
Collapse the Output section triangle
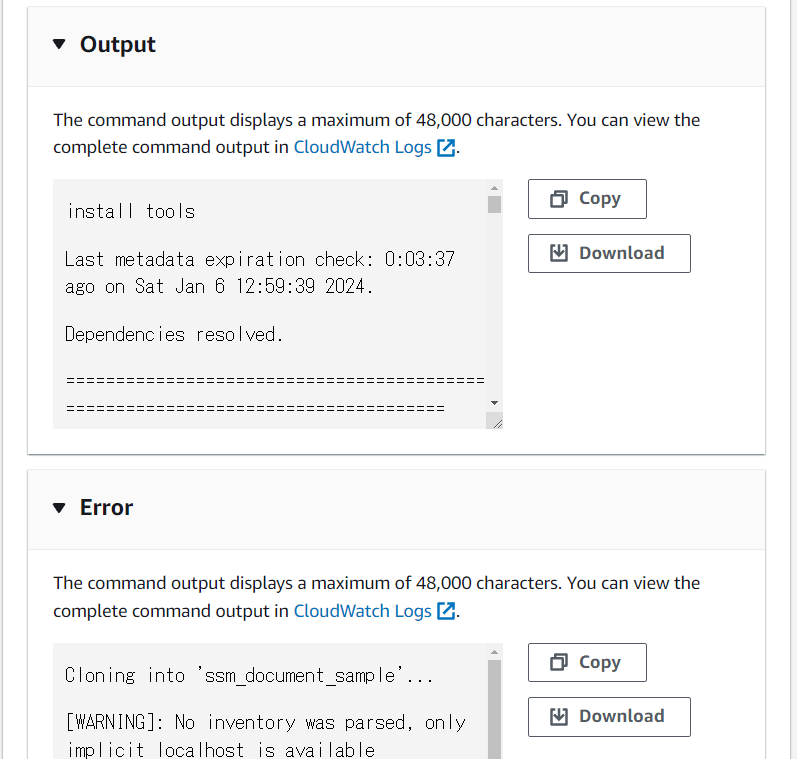click(x=59, y=44)
